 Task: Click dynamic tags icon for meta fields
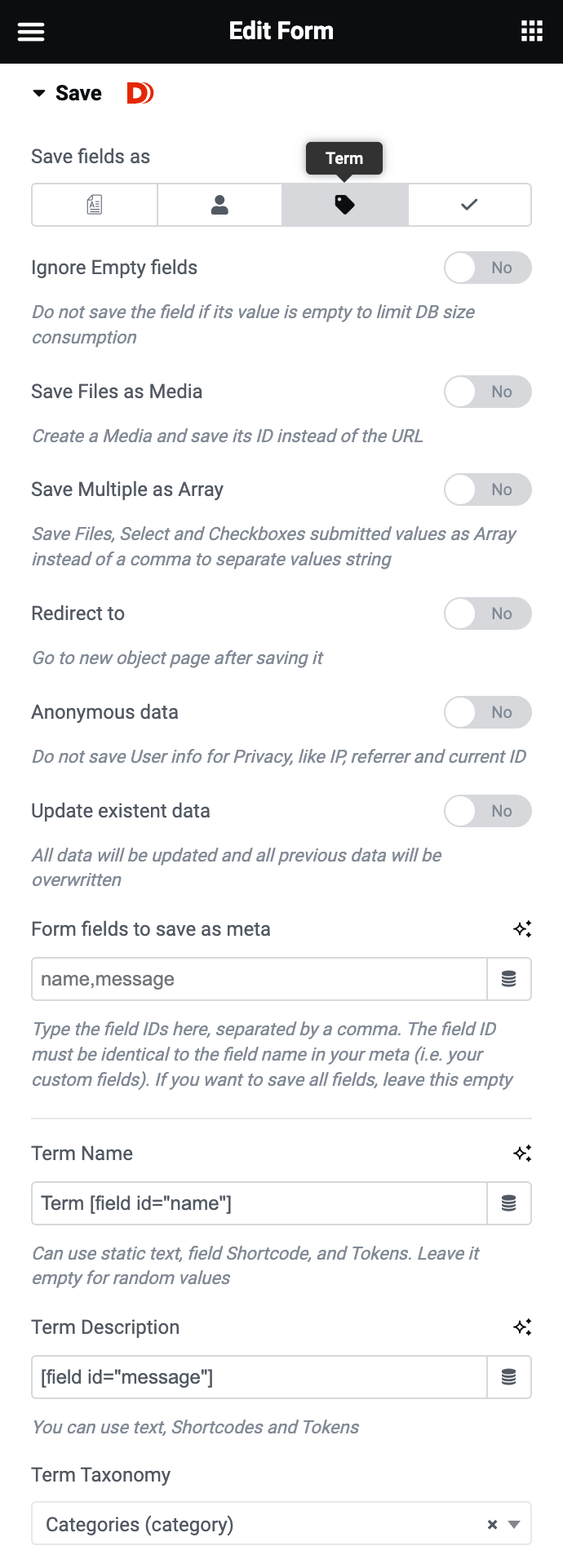click(509, 979)
